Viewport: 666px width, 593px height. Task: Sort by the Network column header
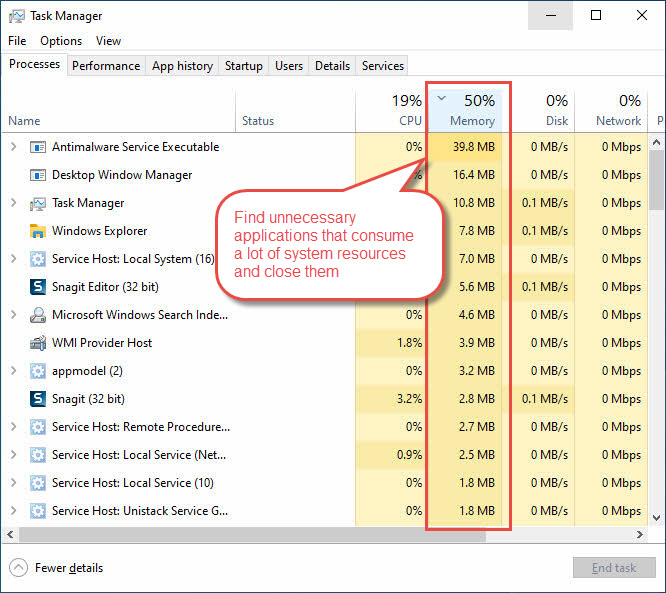(611, 111)
